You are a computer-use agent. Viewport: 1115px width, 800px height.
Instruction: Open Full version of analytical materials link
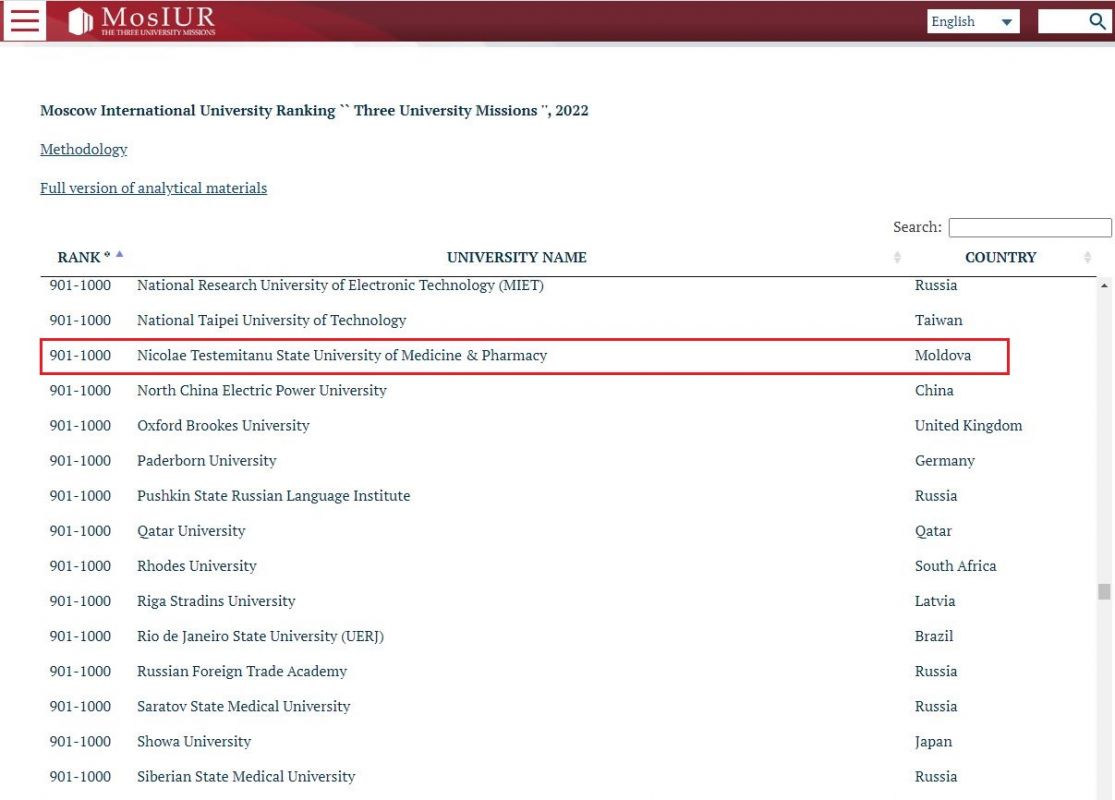tap(153, 188)
